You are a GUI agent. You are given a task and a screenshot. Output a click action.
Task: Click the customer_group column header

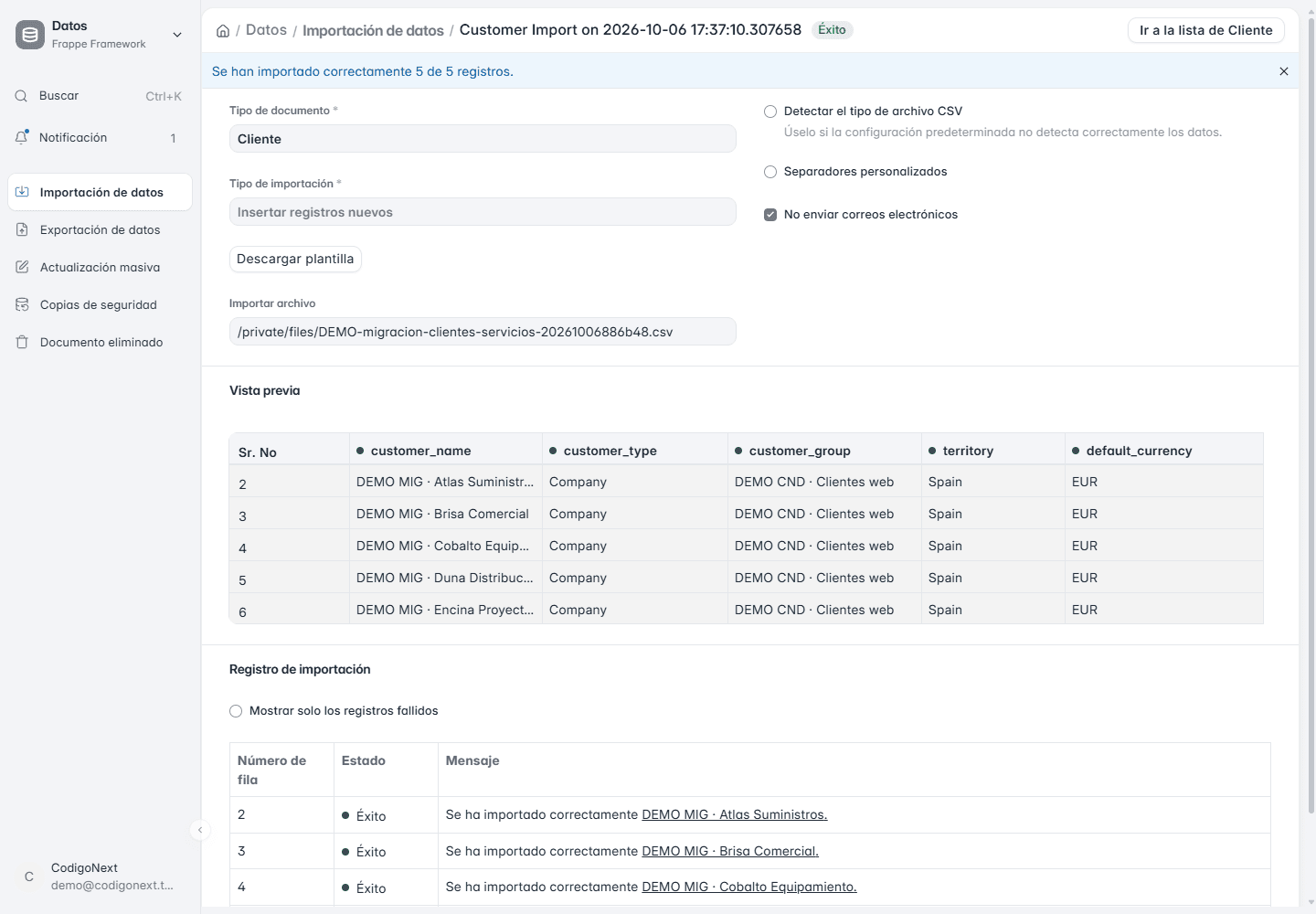point(824,451)
